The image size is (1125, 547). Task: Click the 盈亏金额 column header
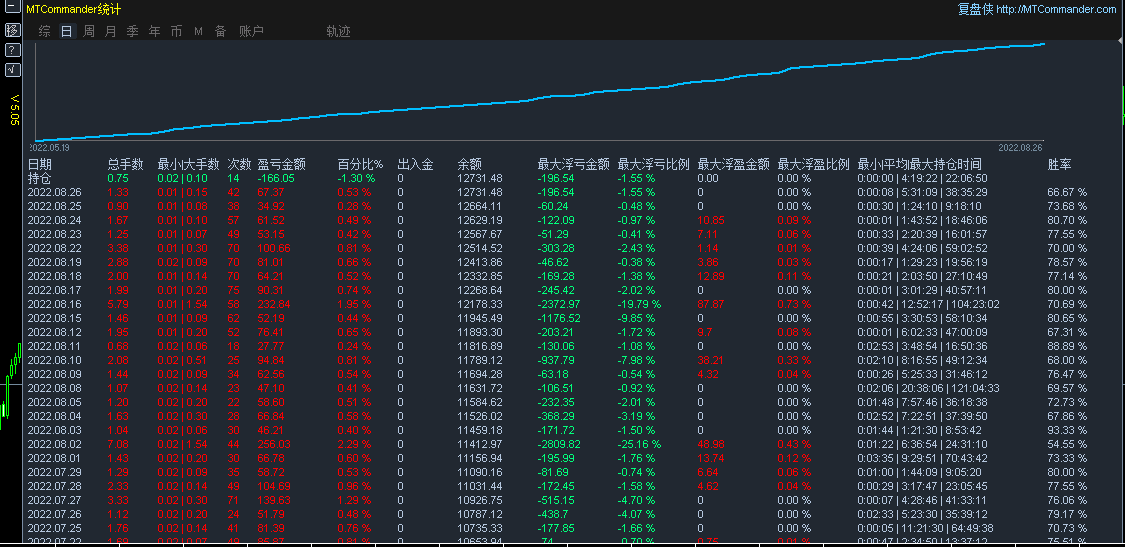[282, 164]
